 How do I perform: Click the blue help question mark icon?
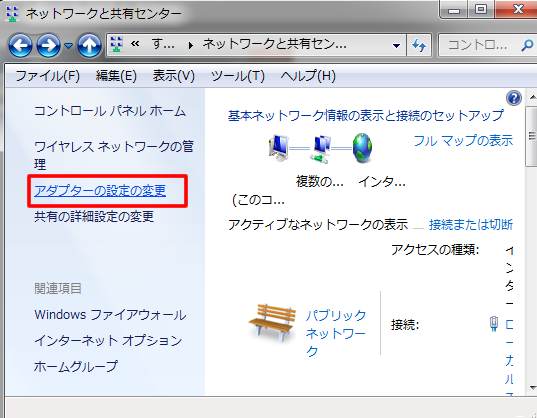point(514,99)
